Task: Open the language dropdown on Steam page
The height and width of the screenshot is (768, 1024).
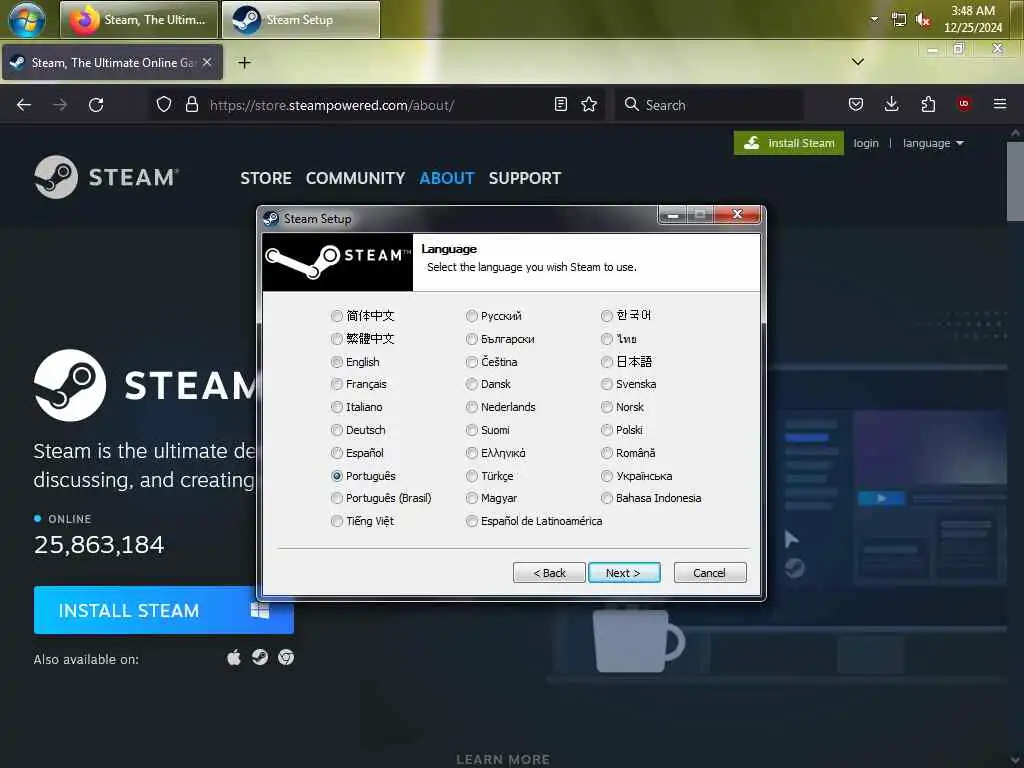Action: (933, 143)
